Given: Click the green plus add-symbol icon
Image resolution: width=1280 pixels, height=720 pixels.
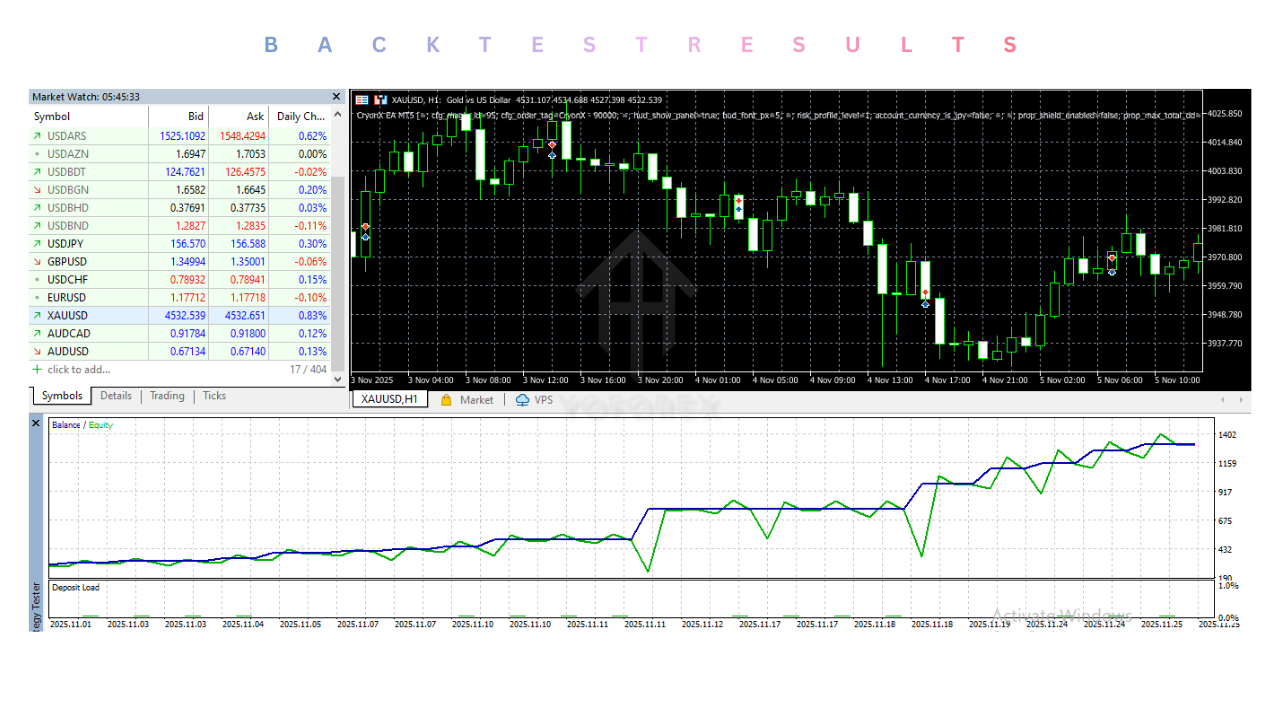Looking at the screenshot, I should pyautogui.click(x=38, y=370).
